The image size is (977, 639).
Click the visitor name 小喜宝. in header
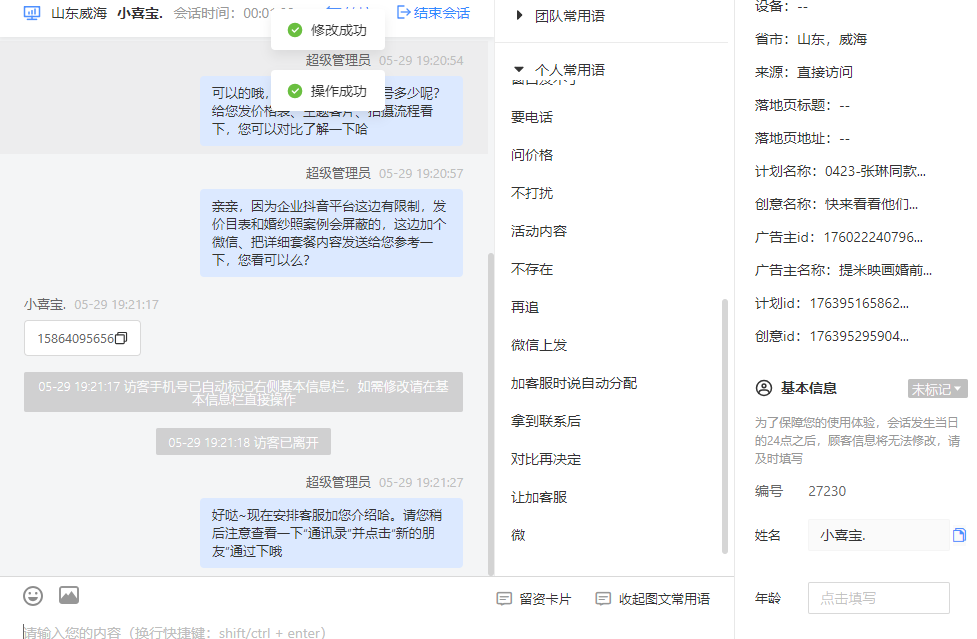(140, 13)
